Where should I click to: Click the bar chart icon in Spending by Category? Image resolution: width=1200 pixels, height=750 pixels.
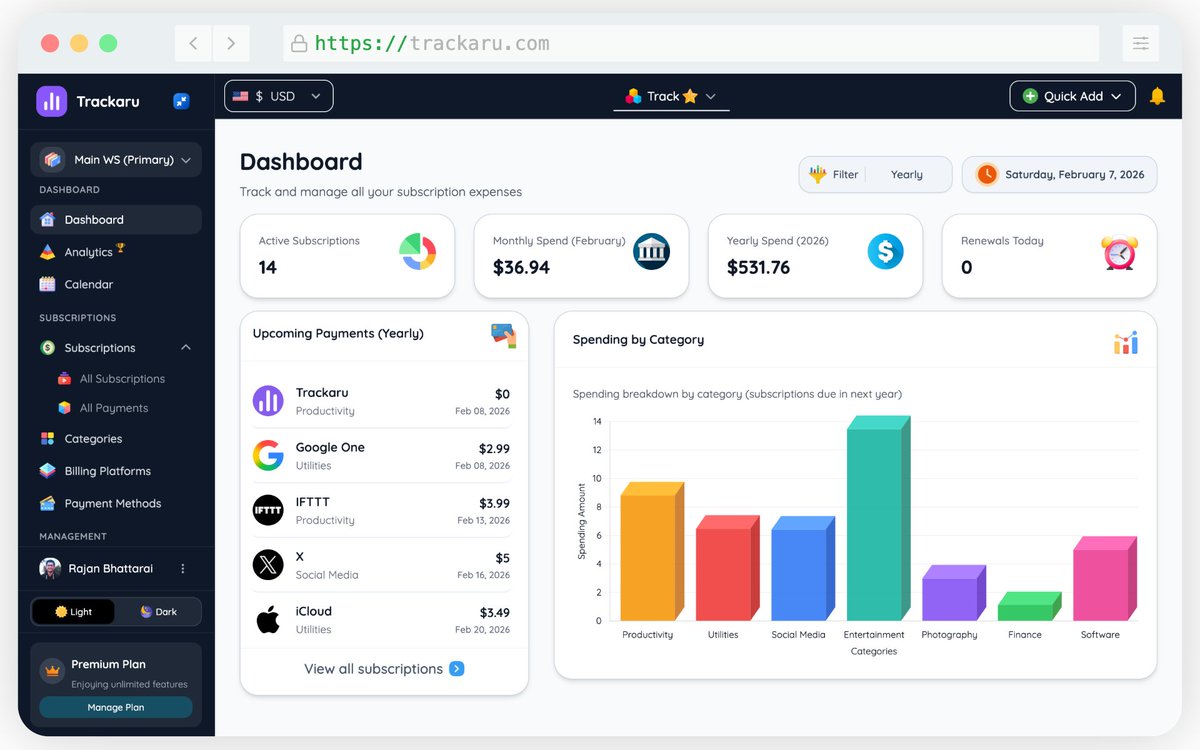1126,343
